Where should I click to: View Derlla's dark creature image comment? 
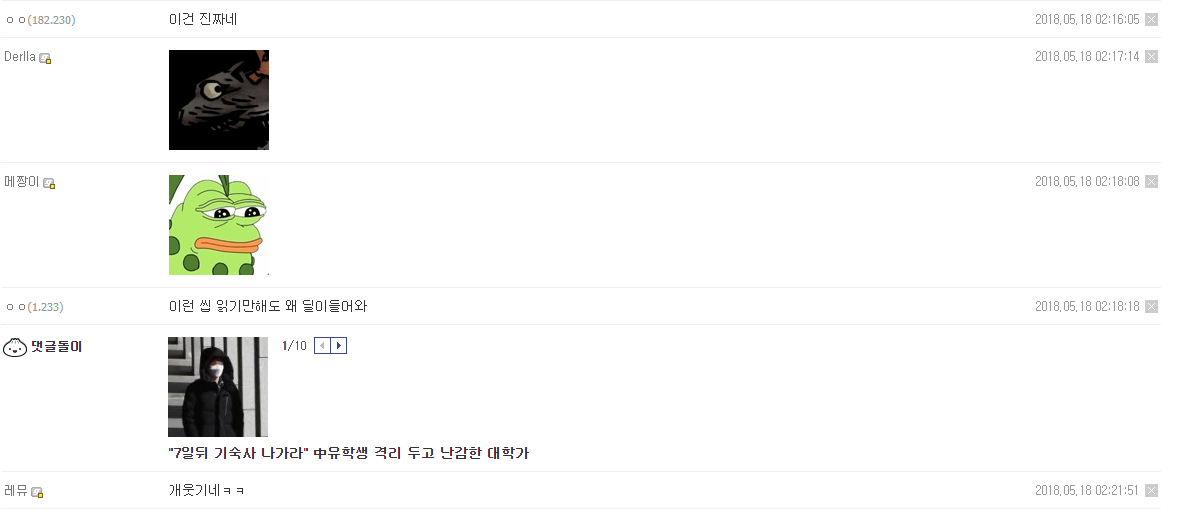click(x=219, y=100)
